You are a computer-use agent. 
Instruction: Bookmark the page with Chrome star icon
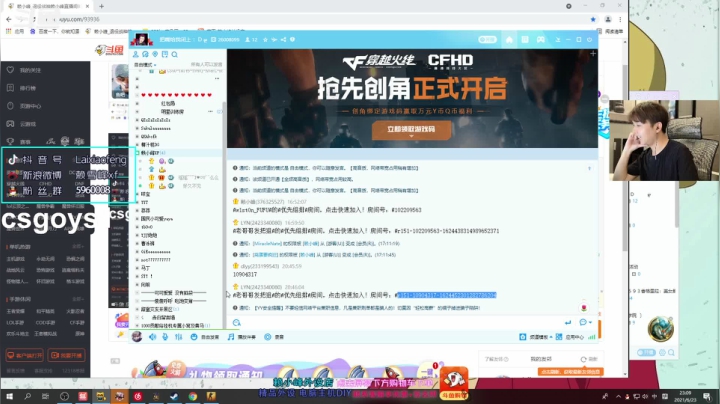[x=593, y=19]
